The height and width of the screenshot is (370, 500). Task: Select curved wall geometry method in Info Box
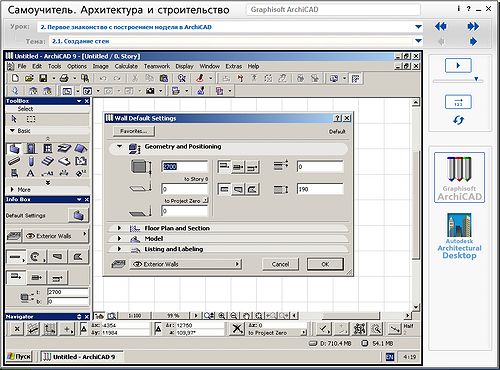click(36, 257)
